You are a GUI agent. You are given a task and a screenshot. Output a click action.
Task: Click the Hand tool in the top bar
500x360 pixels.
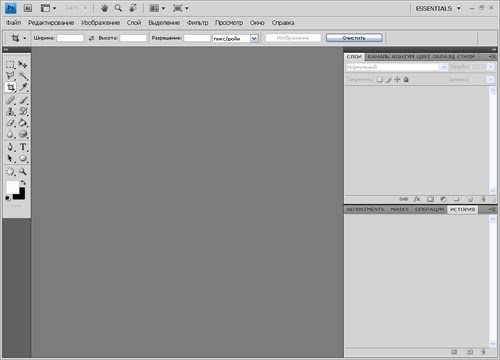104,8
